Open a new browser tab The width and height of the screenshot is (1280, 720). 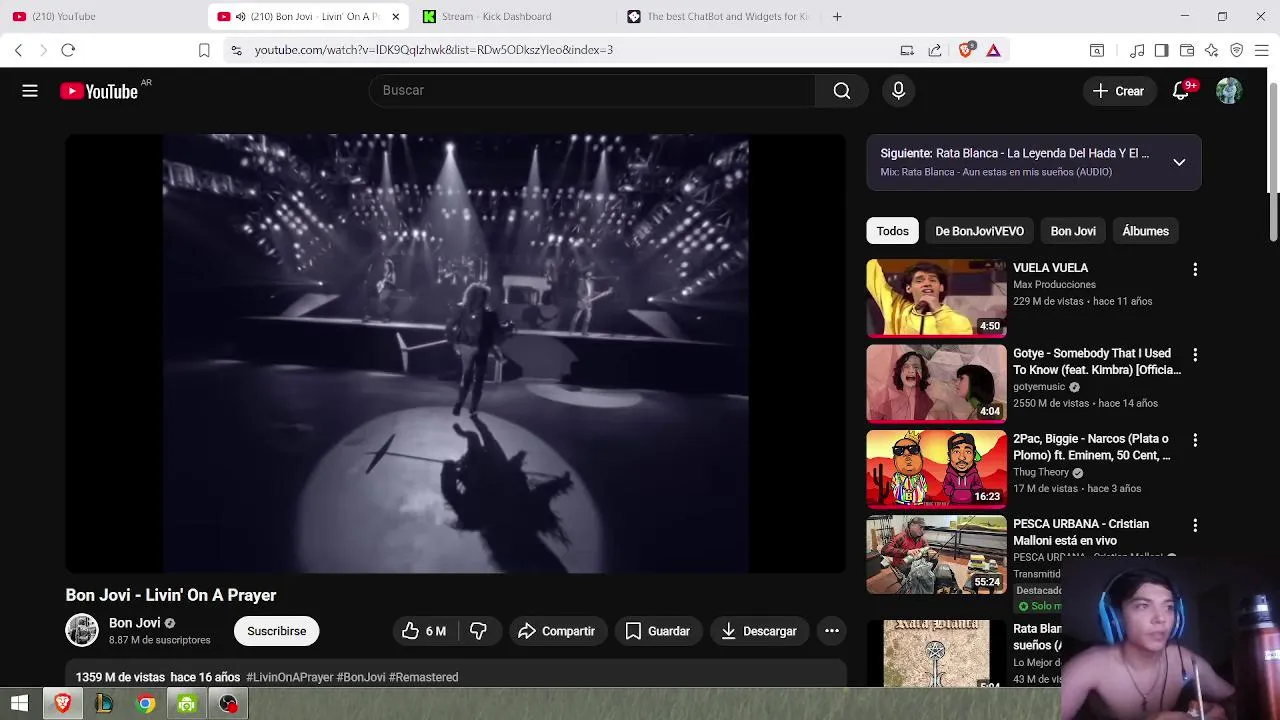[x=837, y=16]
